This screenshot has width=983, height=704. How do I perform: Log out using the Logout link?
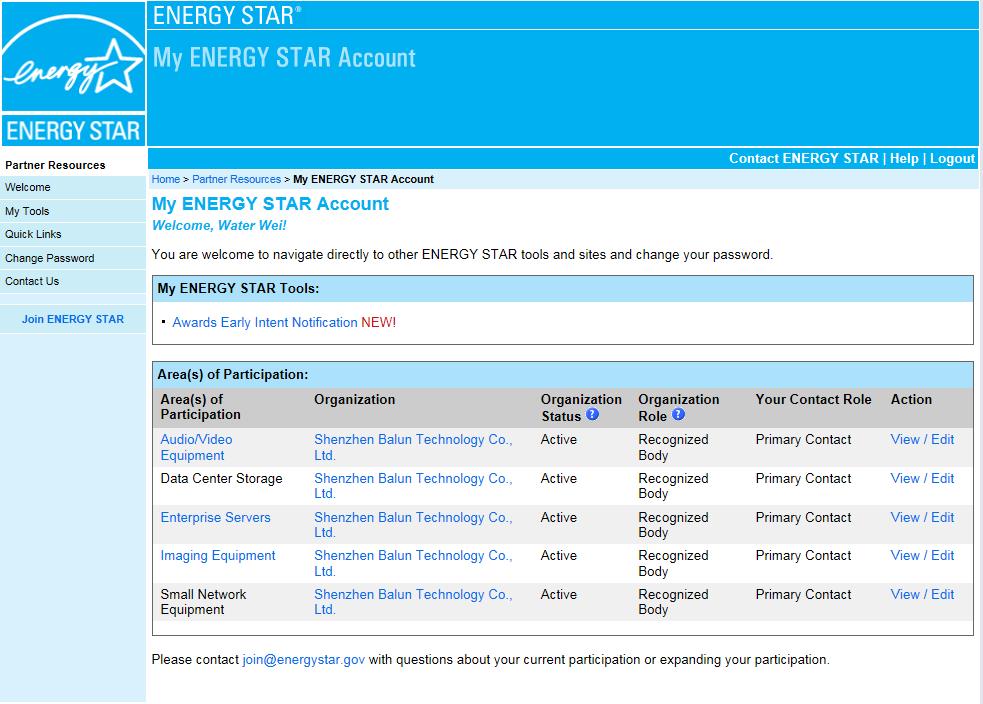pyautogui.click(x=952, y=159)
